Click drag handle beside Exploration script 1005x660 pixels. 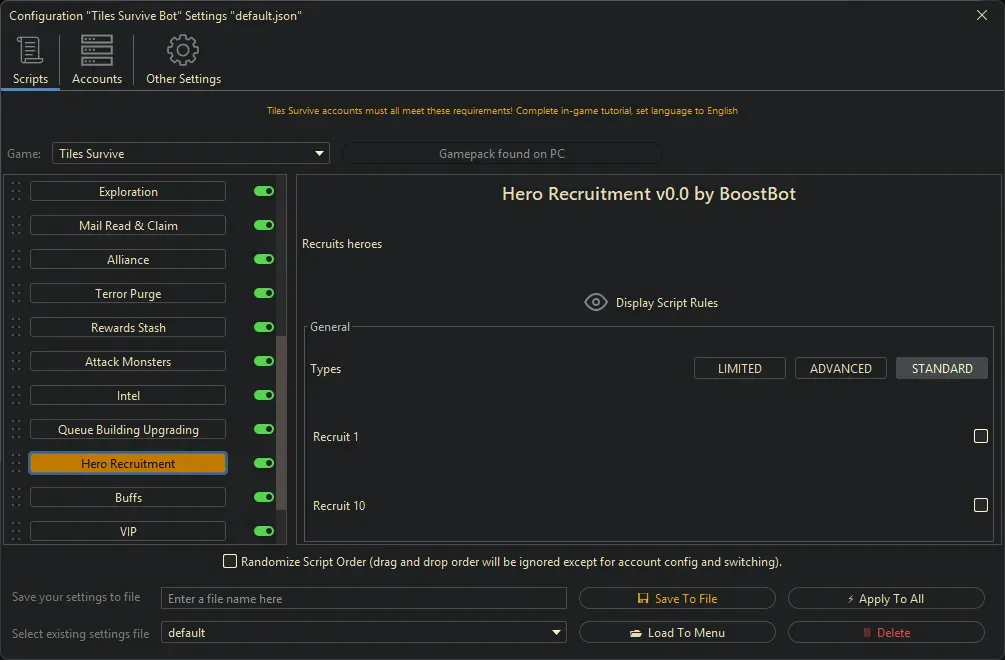16,192
